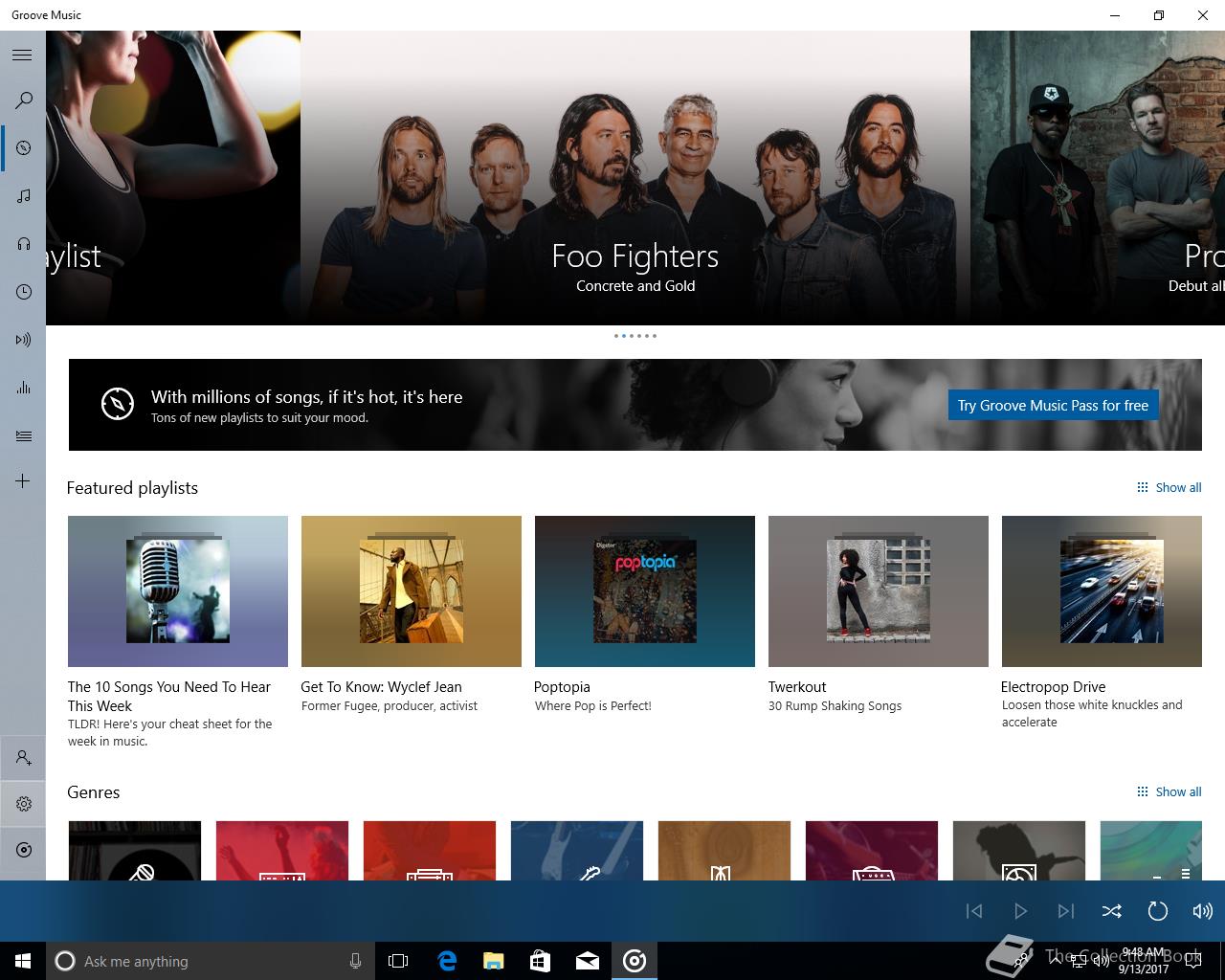Click the Groove disc icon in sidebar

[x=23, y=850]
